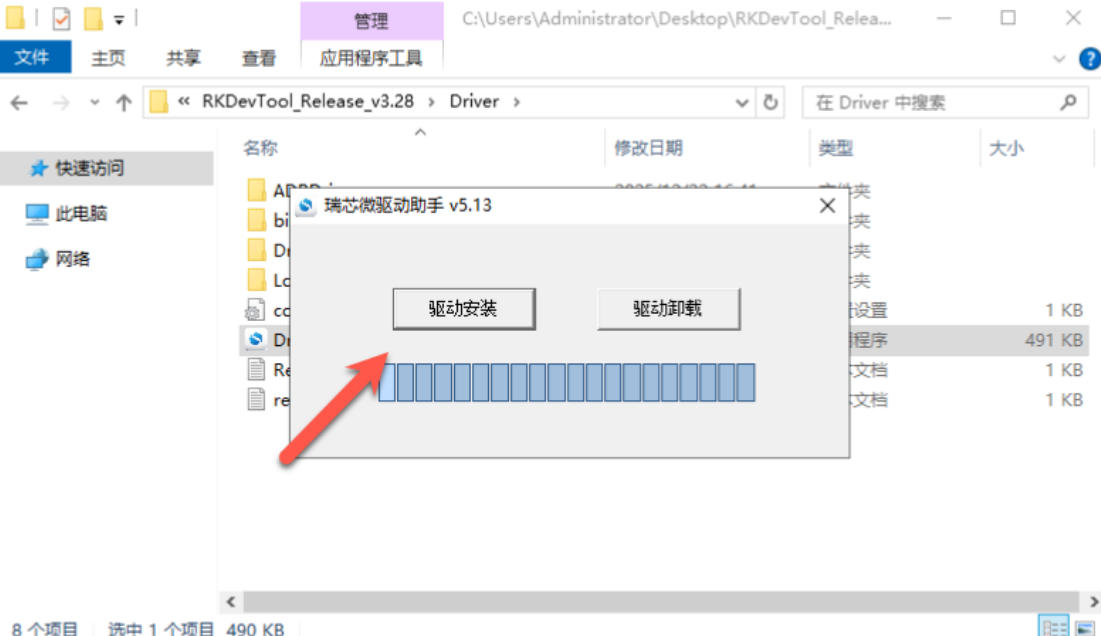Image resolution: width=1101 pixels, height=636 pixels.
Task: Refresh the Driver folder view
Action: pos(770,102)
